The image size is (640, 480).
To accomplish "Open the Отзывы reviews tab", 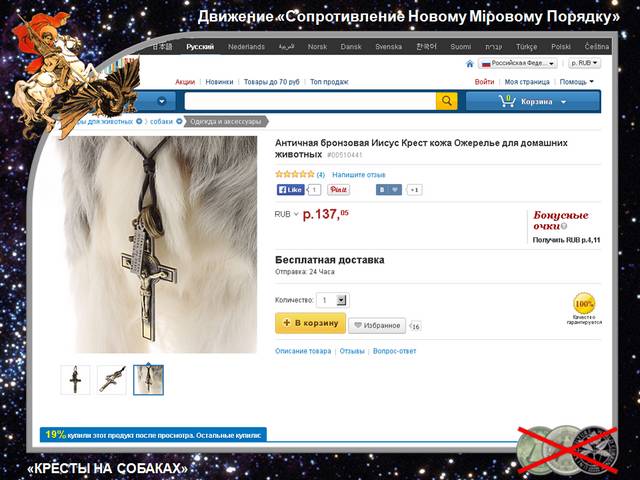I will pos(352,351).
